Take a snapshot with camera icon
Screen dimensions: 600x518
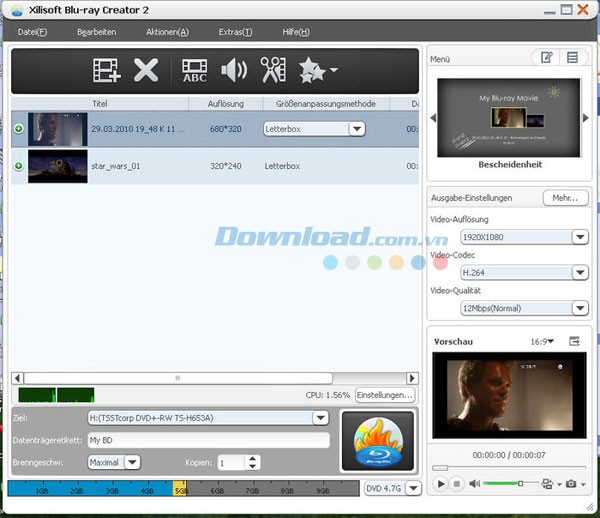[571, 484]
